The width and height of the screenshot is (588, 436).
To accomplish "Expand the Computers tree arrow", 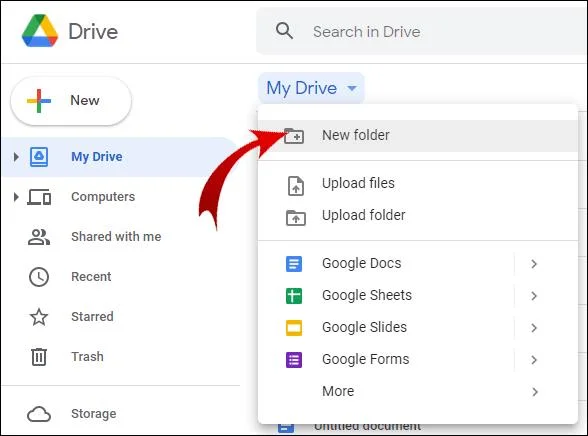I will (x=16, y=197).
